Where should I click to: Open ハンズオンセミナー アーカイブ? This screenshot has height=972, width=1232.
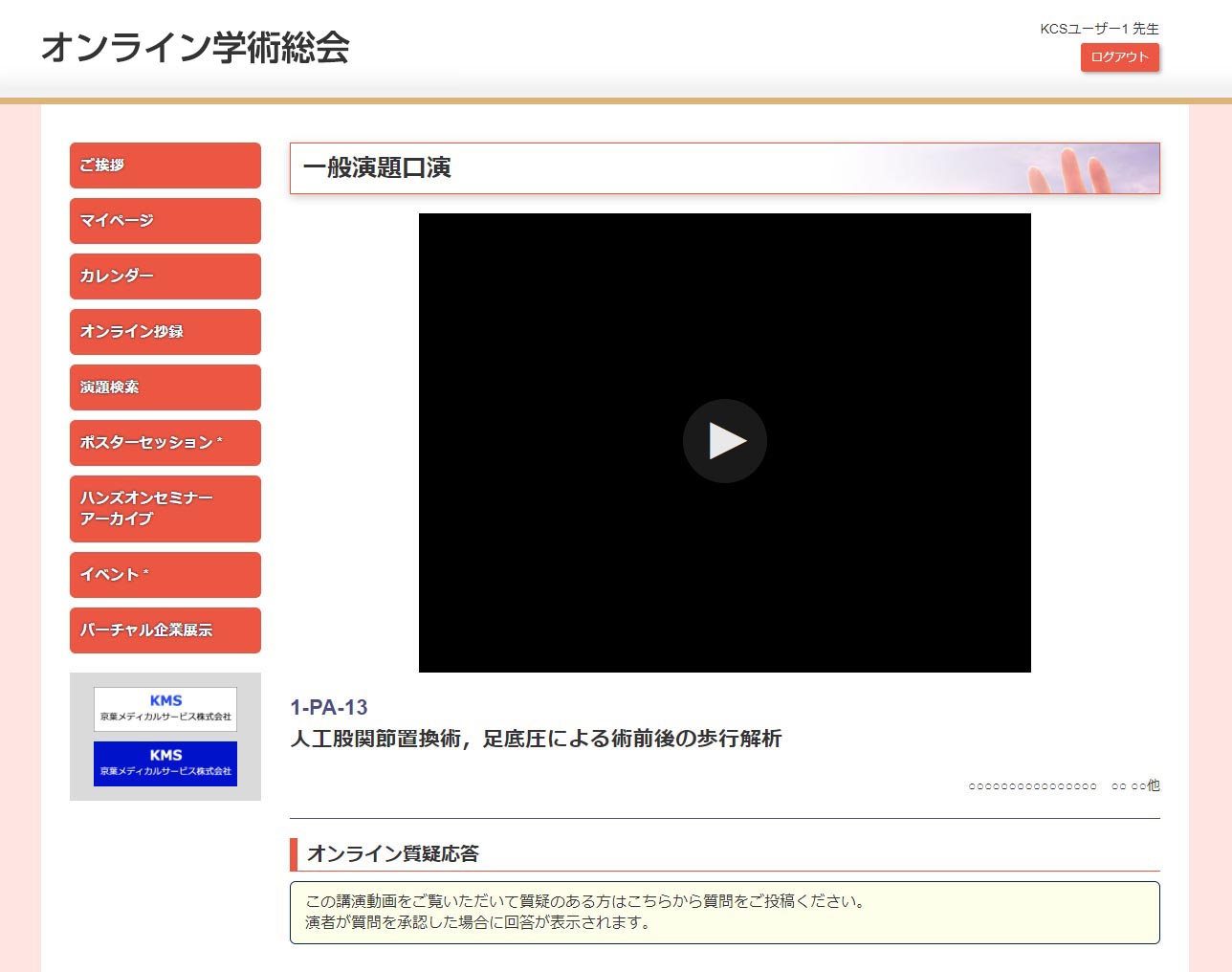click(x=165, y=509)
